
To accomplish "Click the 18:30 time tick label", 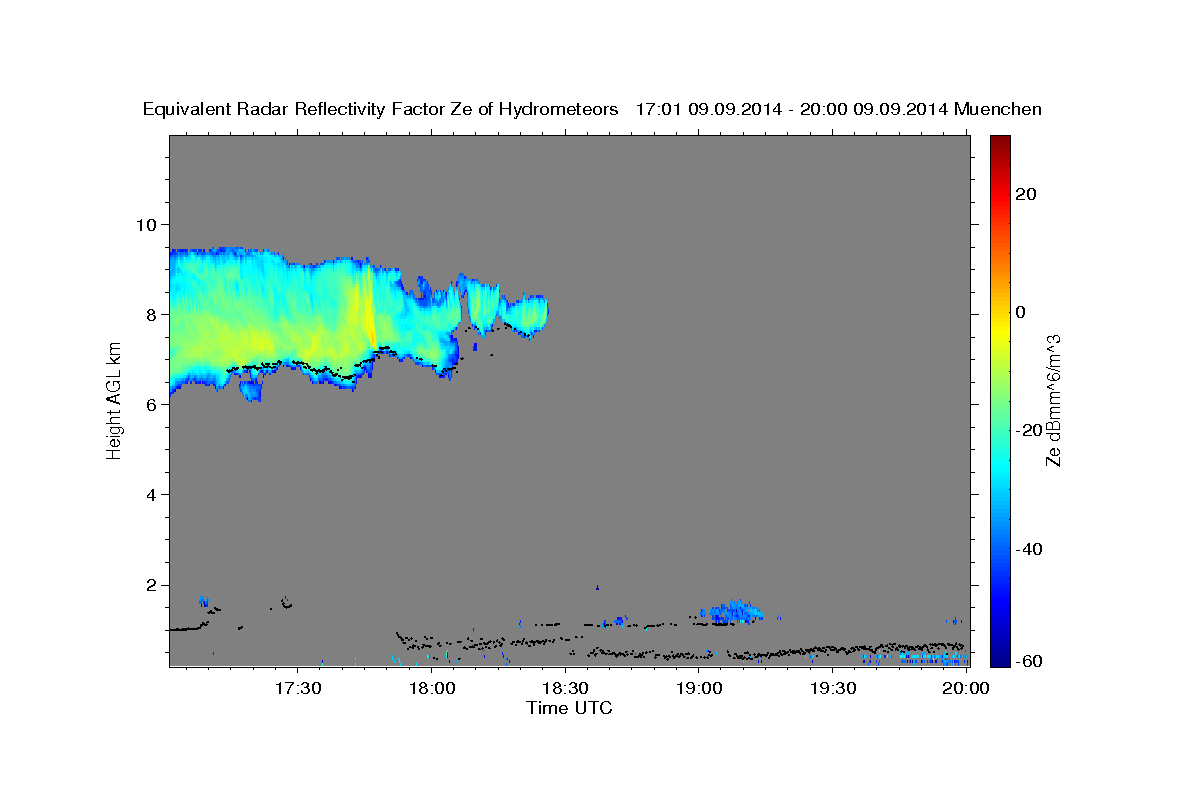I will tap(565, 689).
